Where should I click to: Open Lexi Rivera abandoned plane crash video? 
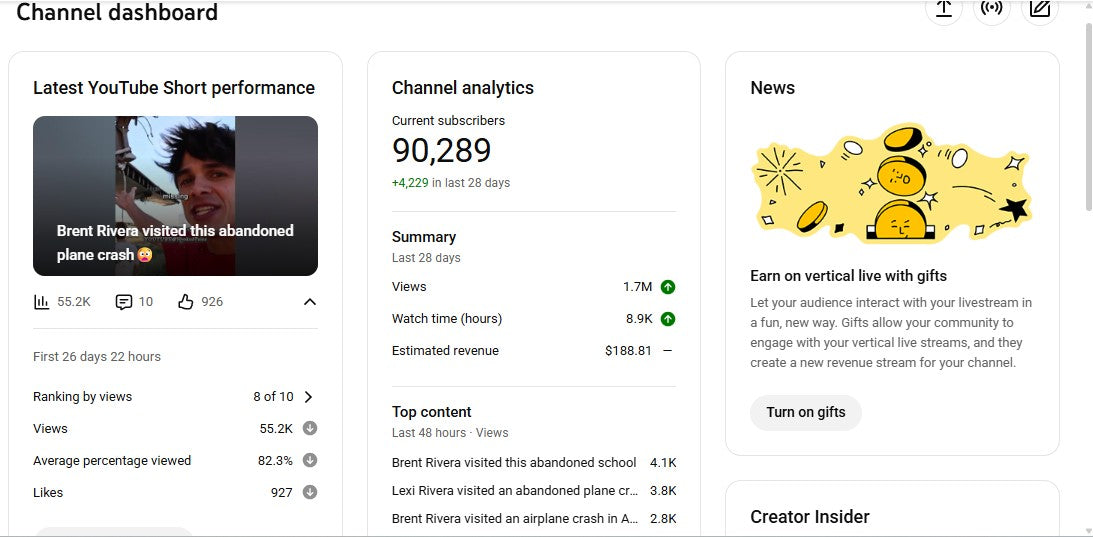(x=514, y=491)
